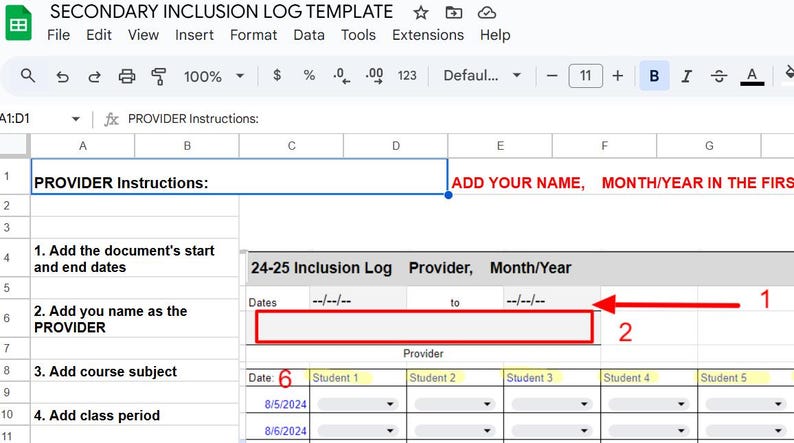Open the zoom level dropdown 100%
The height and width of the screenshot is (443, 794).
click(x=214, y=76)
